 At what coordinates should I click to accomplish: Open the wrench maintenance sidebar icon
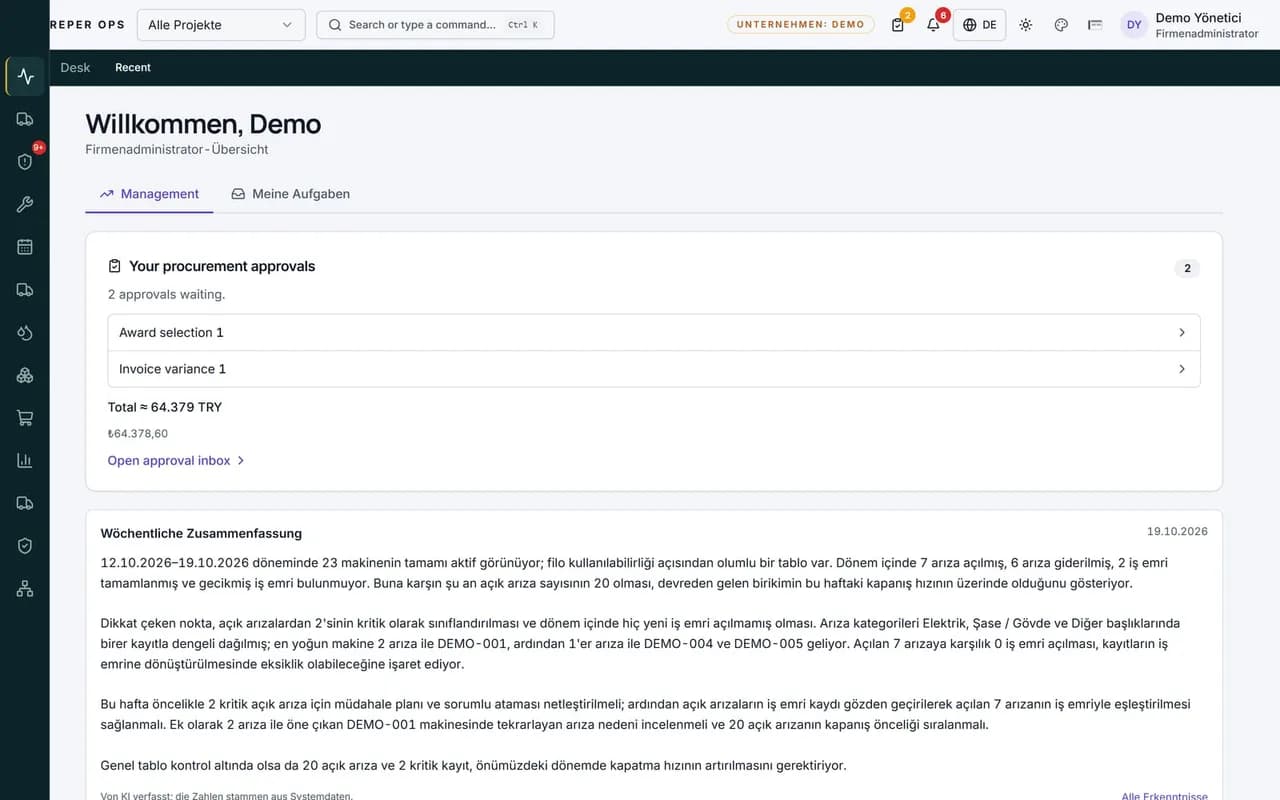(25, 204)
